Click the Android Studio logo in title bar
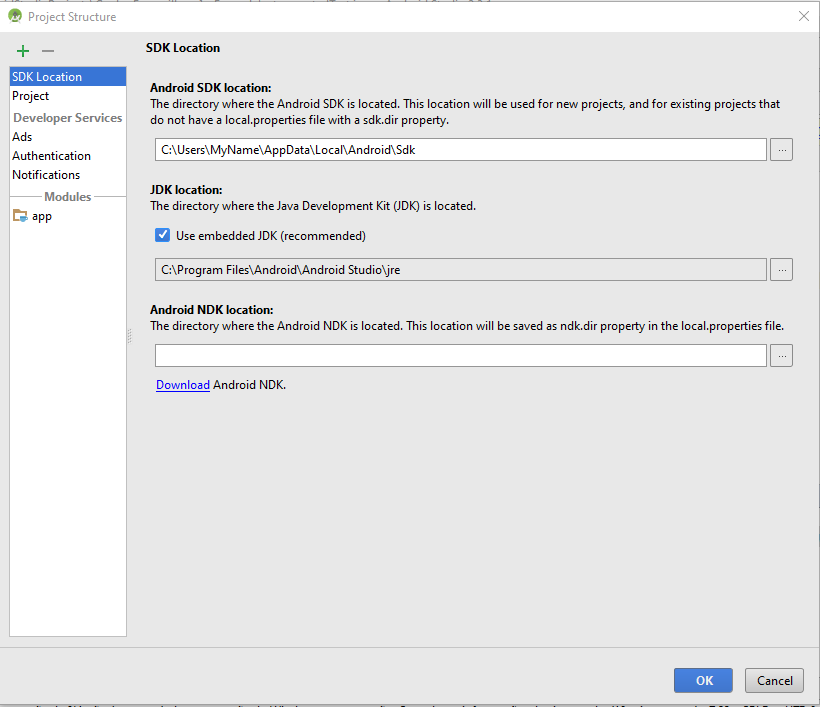 15,16
